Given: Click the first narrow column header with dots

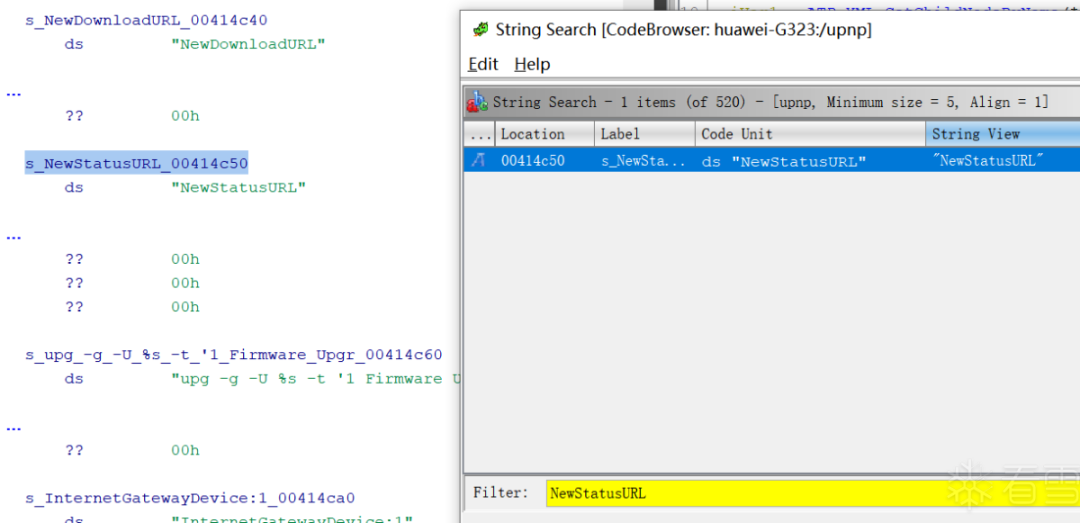Looking at the screenshot, I should point(479,134).
